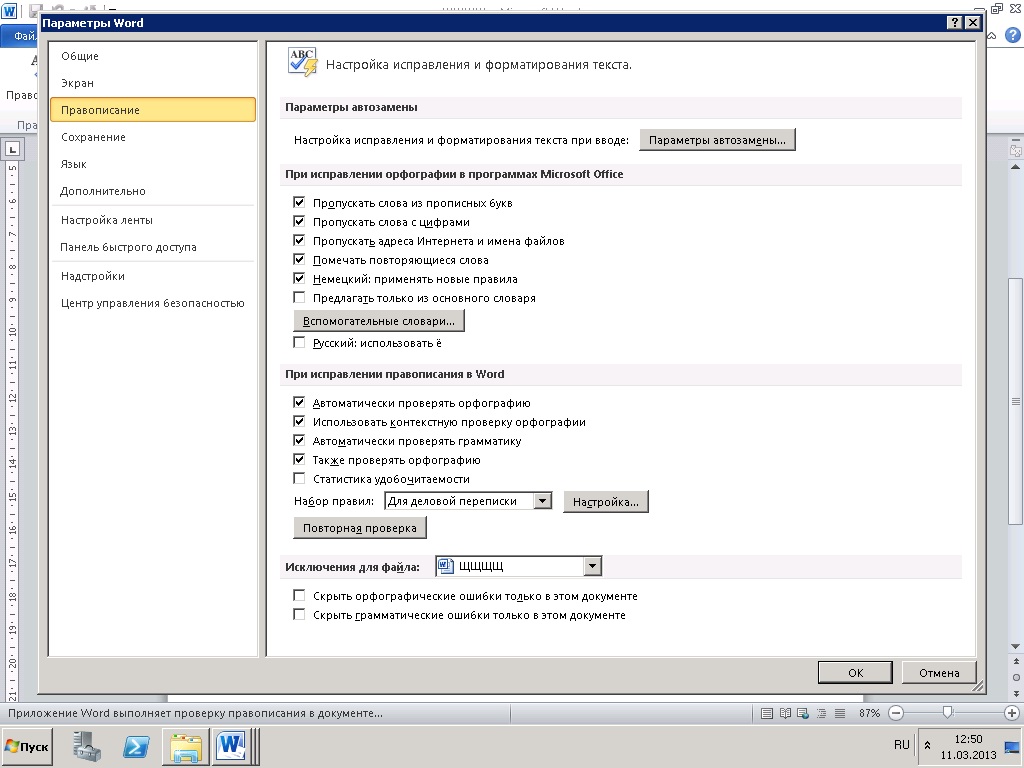This screenshot has height=768, width=1024.
Task: Toggle Немецкий: применять новые правила checkbox
Action: click(299, 278)
